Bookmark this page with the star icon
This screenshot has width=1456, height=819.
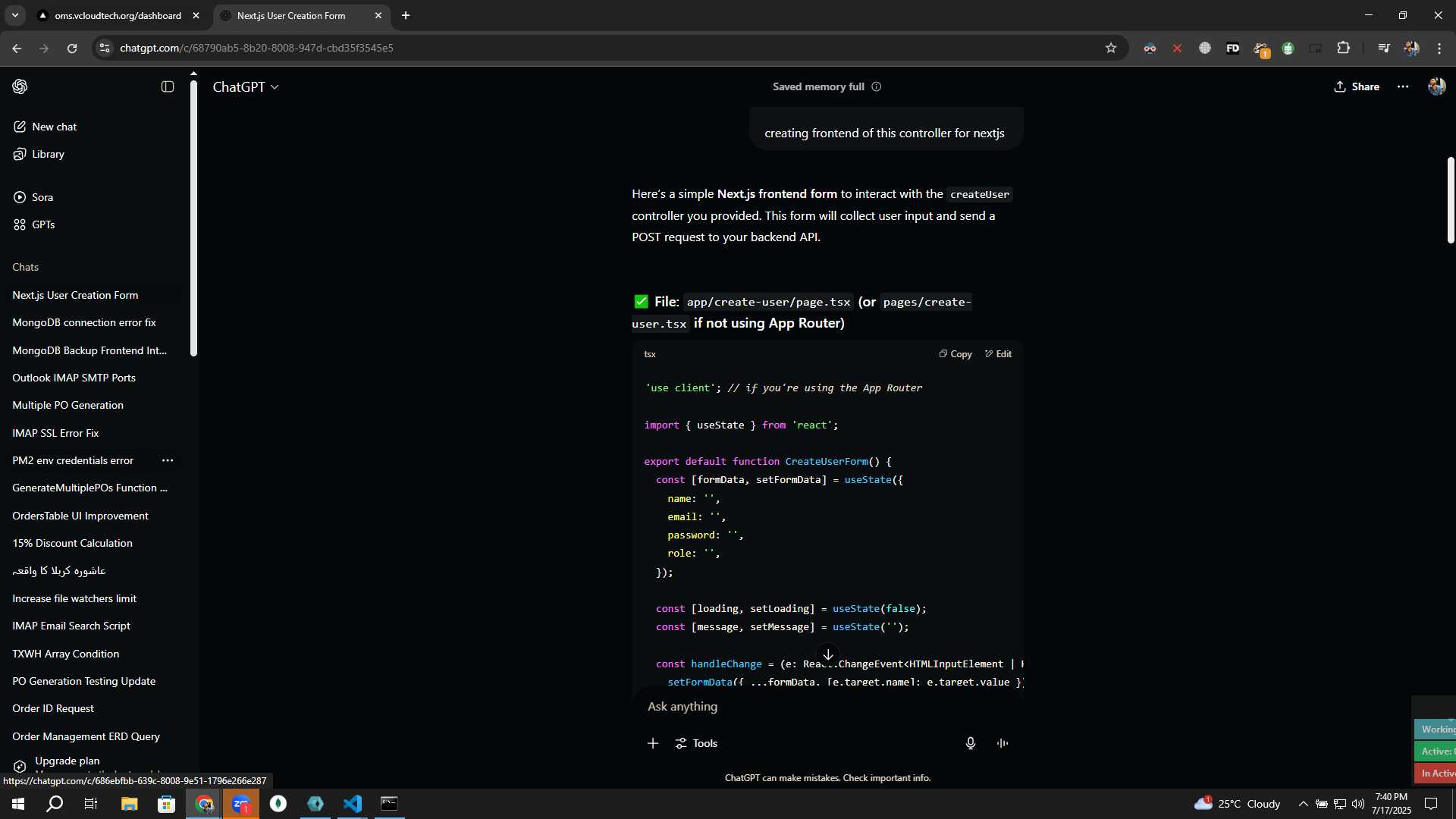tap(1111, 48)
